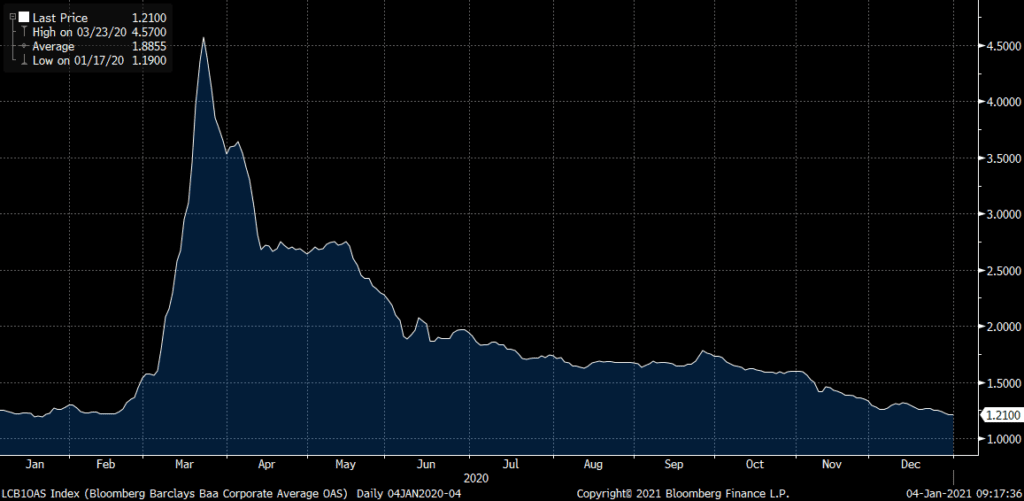The width and height of the screenshot is (1024, 501).
Task: Click the 3.0000 y-axis label
Action: coord(1002,214)
